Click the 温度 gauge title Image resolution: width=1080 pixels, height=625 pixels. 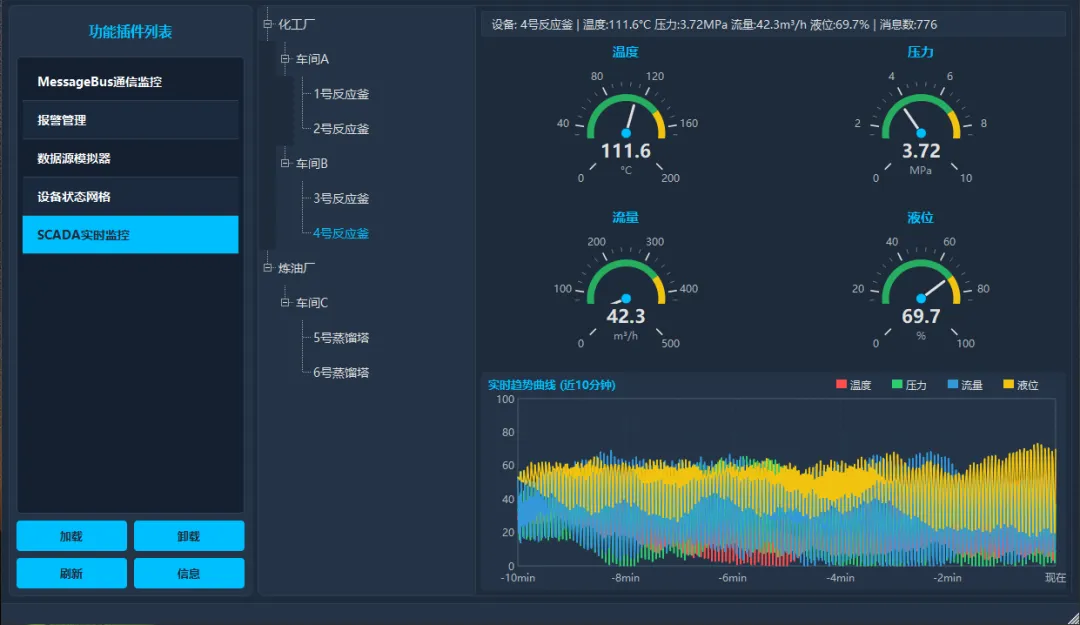(625, 52)
